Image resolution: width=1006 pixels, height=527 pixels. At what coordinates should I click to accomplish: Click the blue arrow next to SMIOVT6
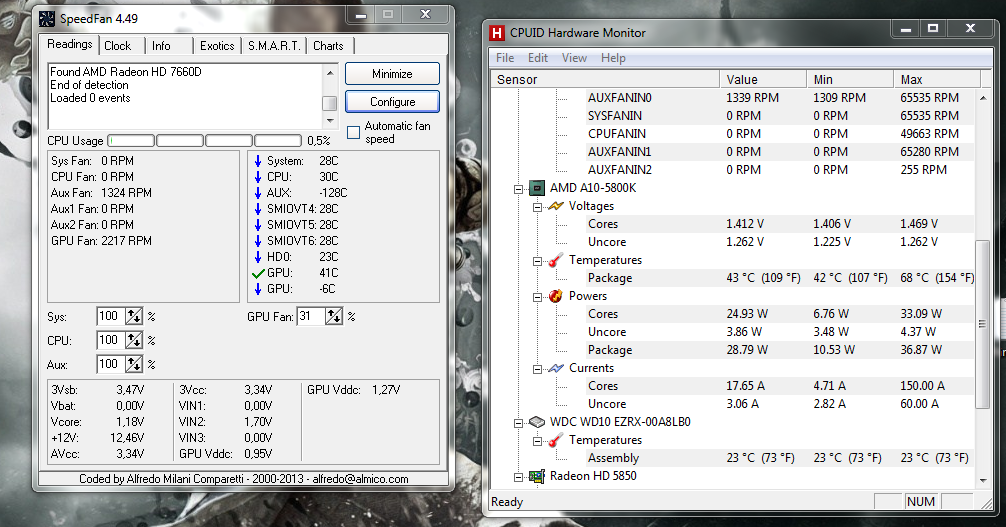pyautogui.click(x=258, y=241)
